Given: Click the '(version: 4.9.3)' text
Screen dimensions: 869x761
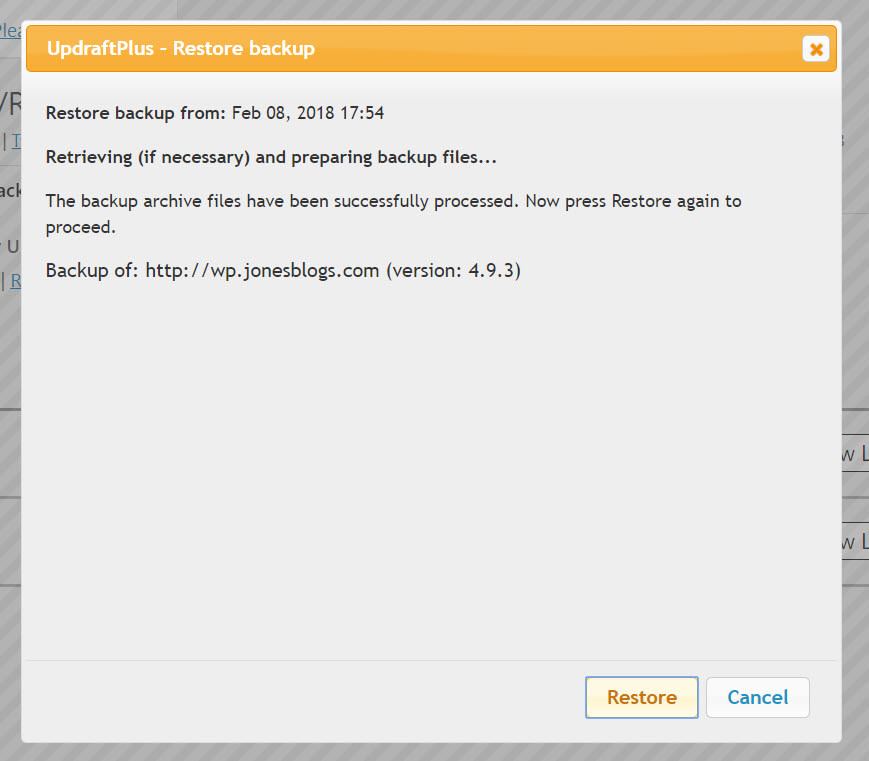Looking at the screenshot, I should pyautogui.click(x=453, y=270).
